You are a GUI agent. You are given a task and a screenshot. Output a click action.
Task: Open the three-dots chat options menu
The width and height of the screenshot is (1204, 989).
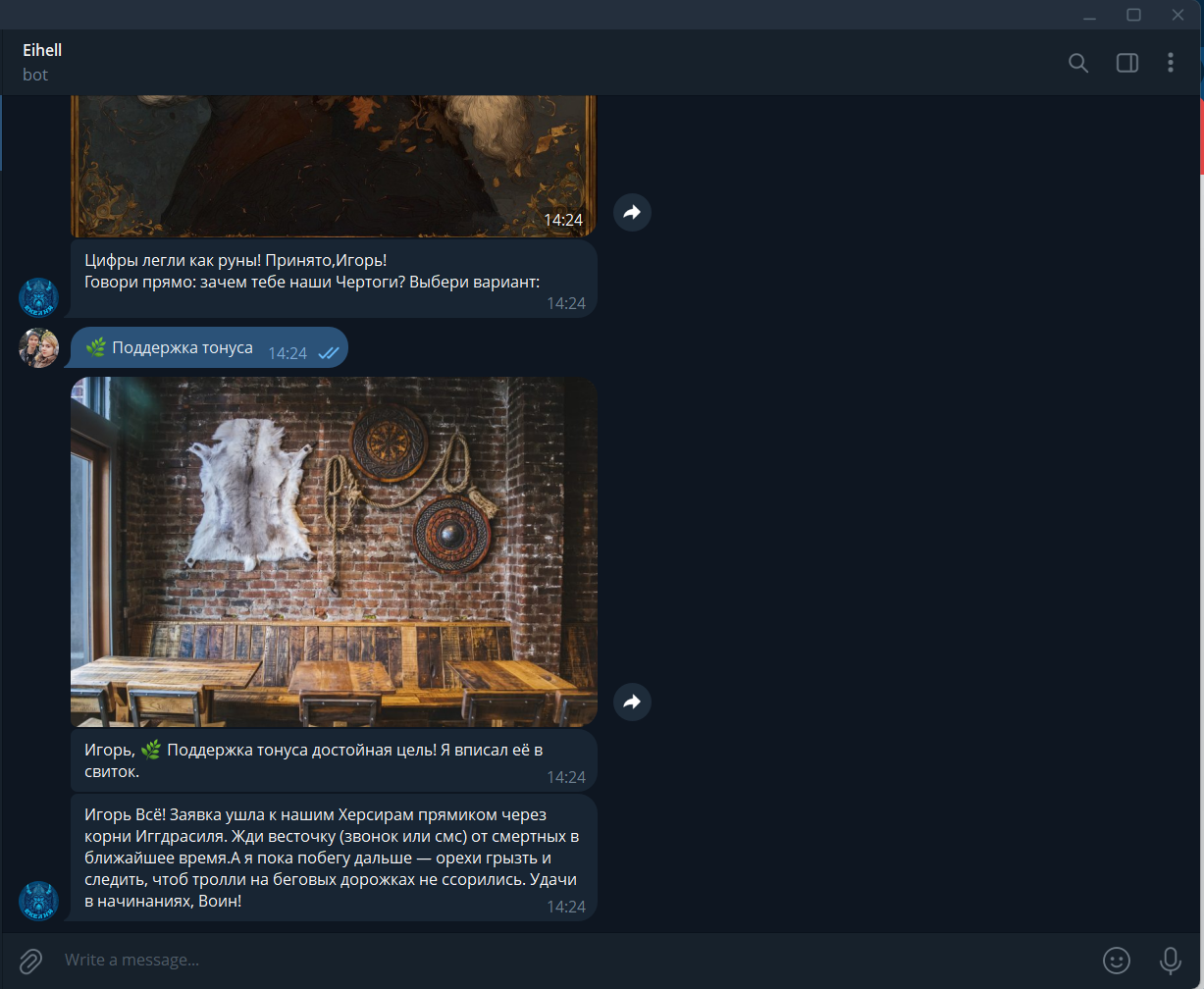(1170, 63)
